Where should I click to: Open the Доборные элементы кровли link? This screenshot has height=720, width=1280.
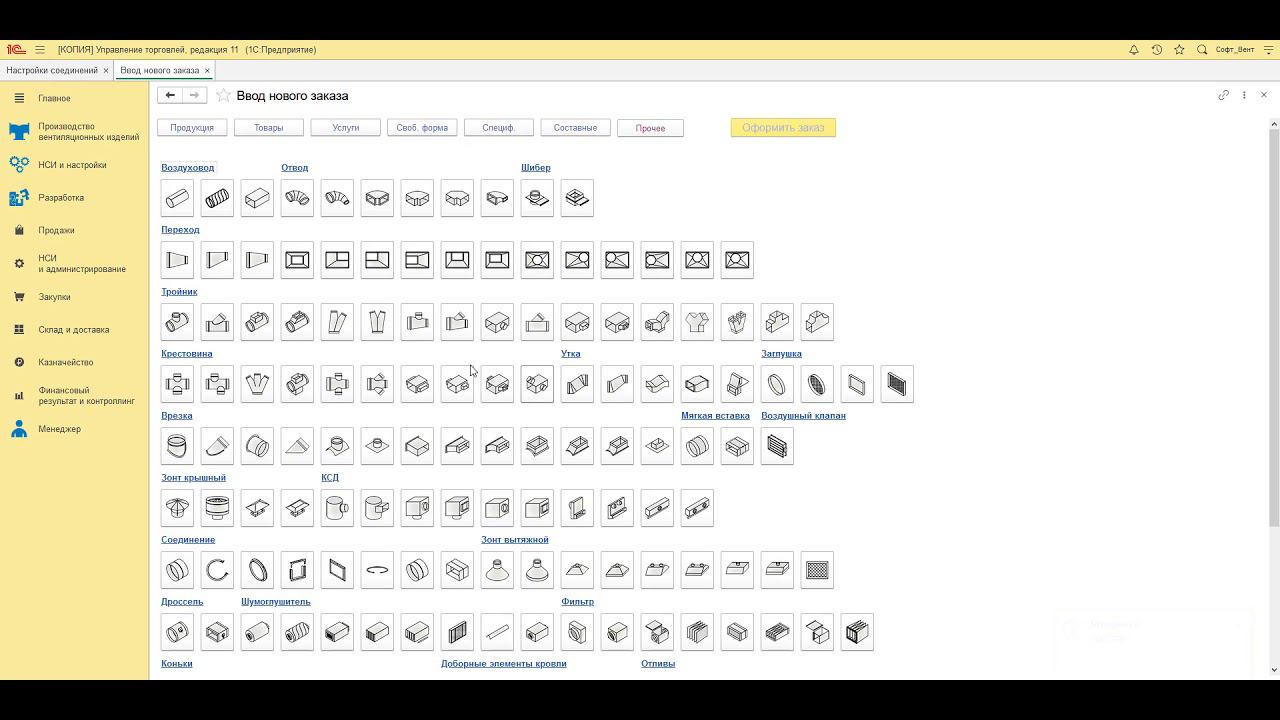click(504, 664)
